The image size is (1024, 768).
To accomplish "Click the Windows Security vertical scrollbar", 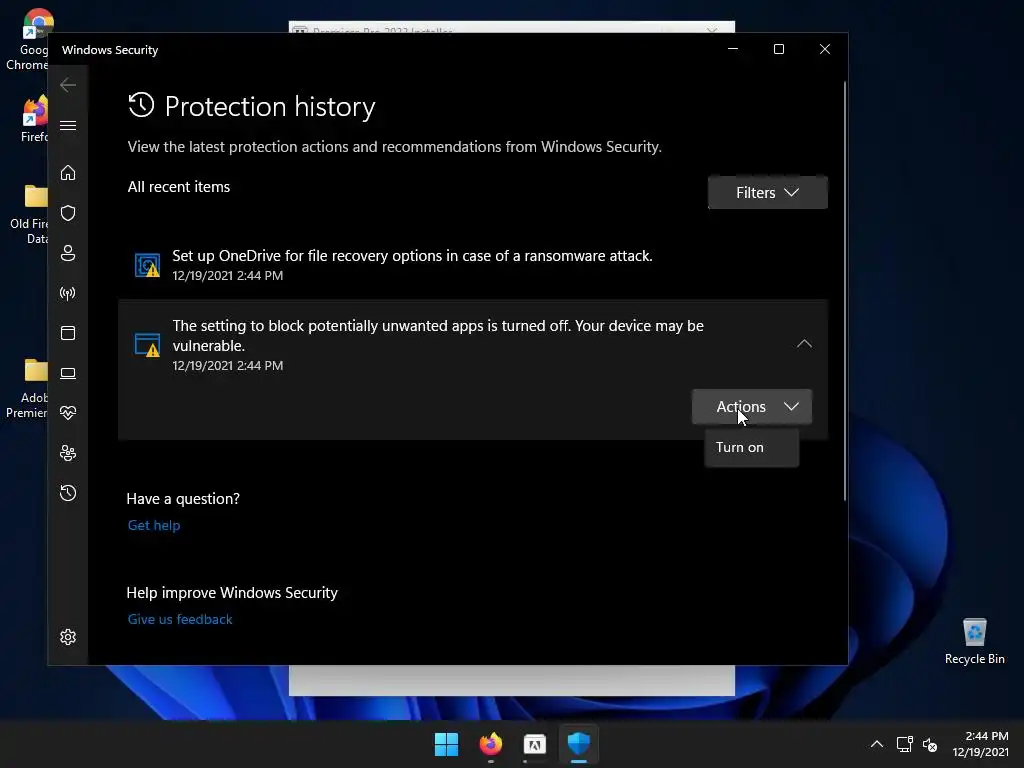I will pyautogui.click(x=845, y=291).
